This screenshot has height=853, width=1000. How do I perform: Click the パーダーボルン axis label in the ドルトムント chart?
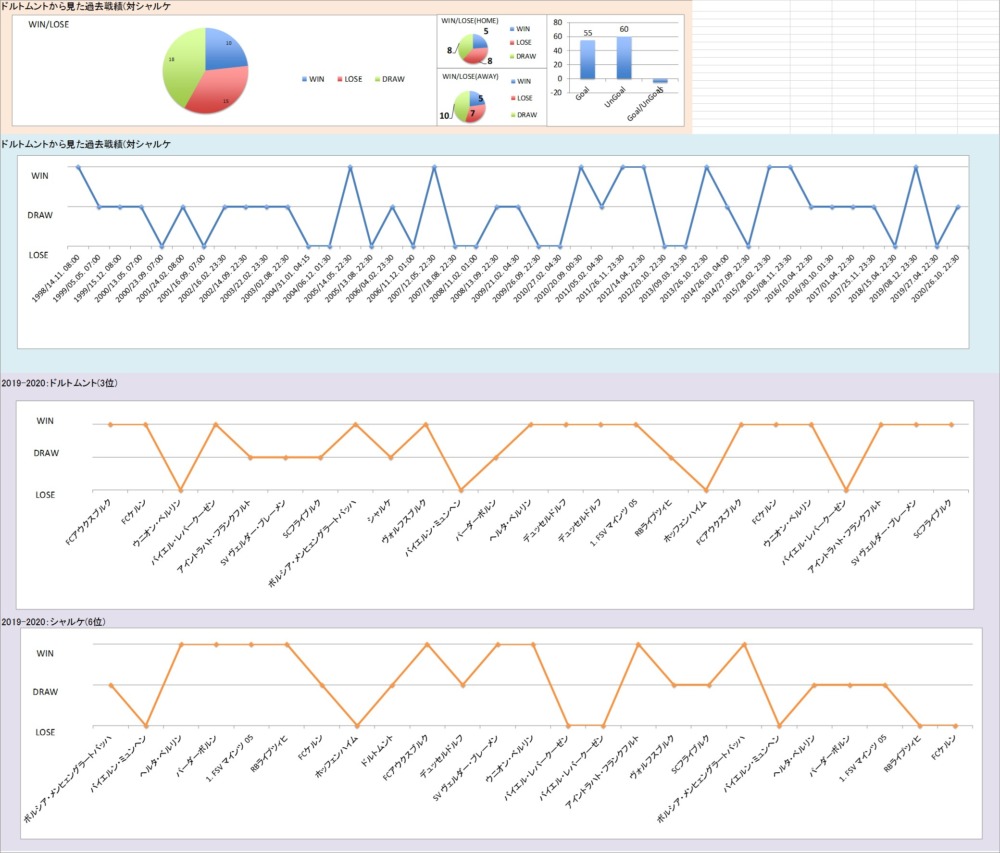475,520
